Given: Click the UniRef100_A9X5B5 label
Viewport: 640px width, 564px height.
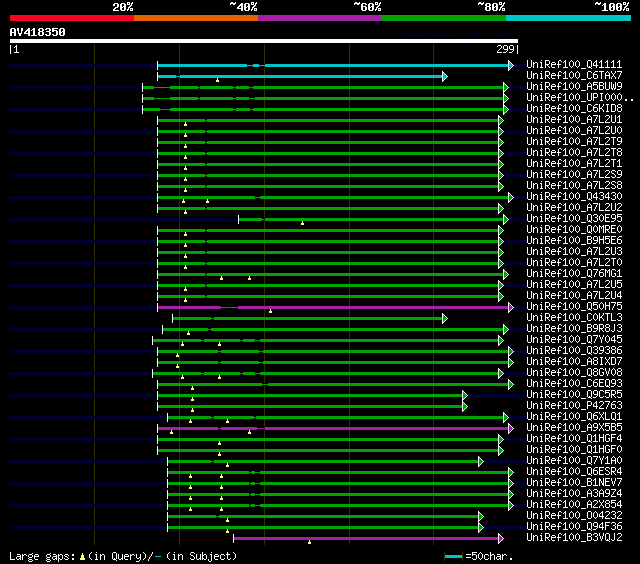Looking at the screenshot, I should point(574,428).
